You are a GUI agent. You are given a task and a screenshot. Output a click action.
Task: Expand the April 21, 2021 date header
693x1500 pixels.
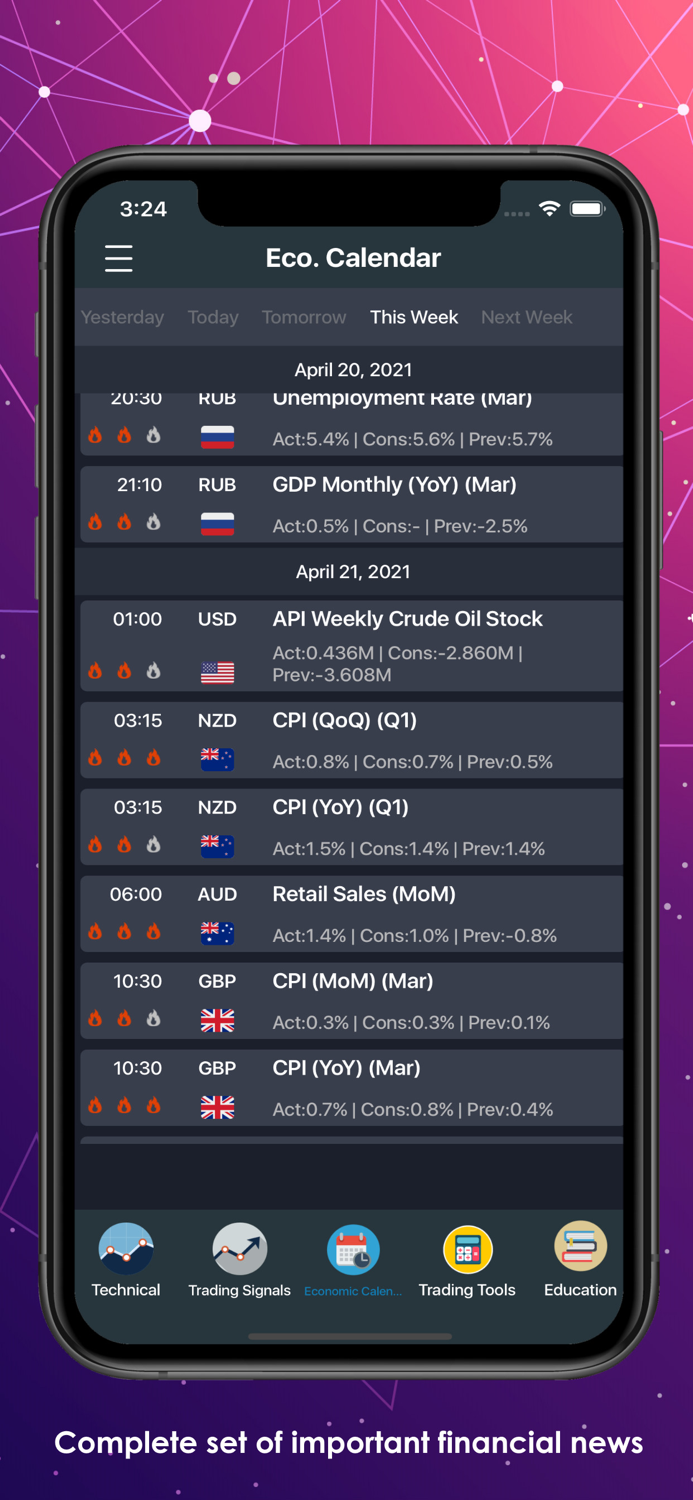pos(352,571)
